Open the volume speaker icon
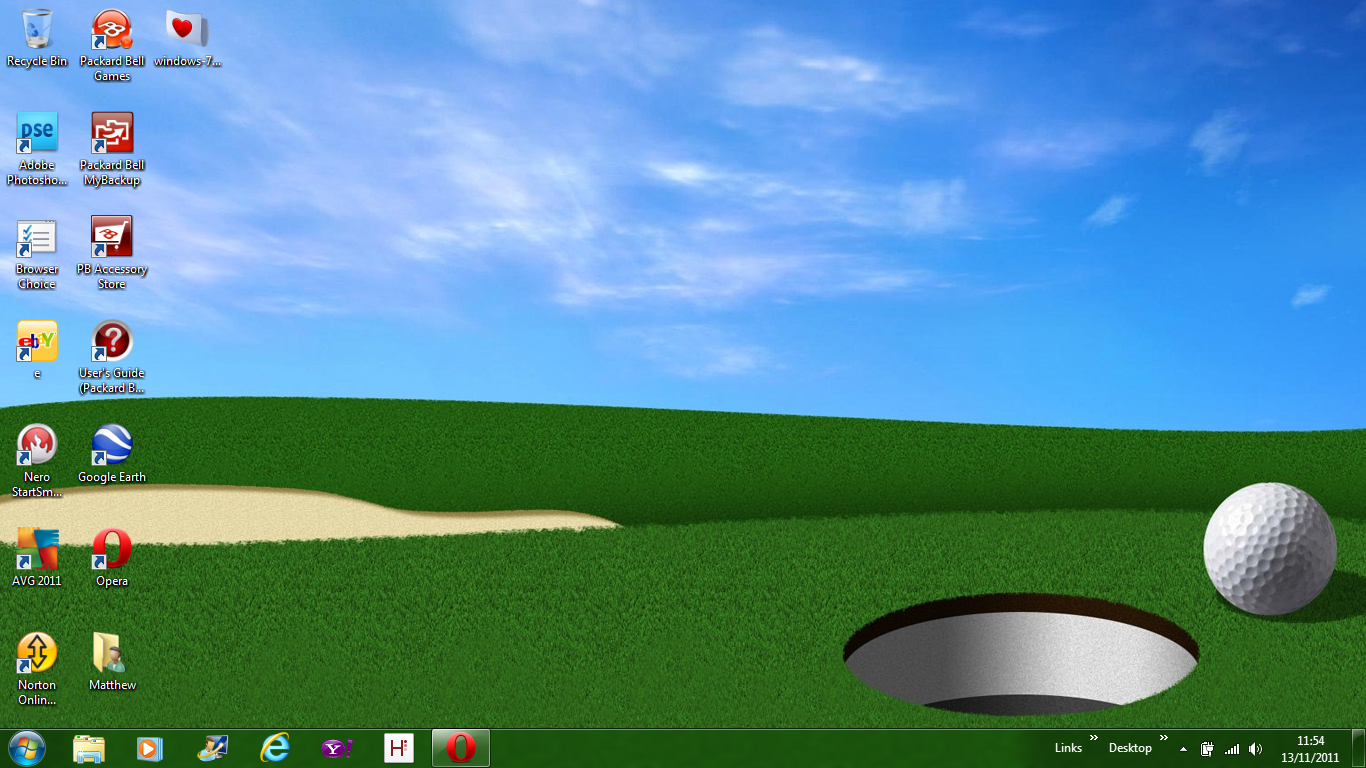 point(1256,749)
